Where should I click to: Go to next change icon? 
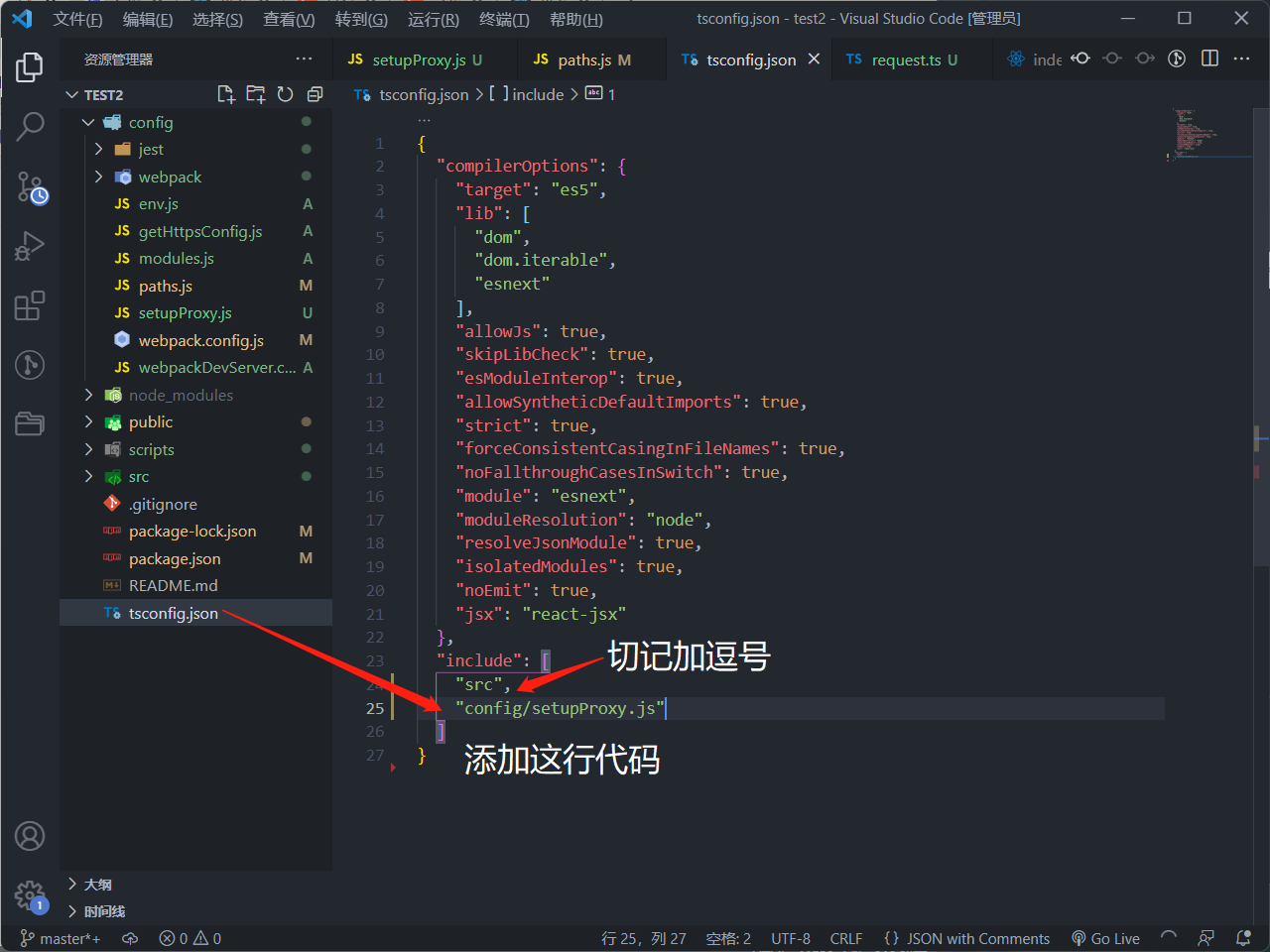pos(1145,59)
